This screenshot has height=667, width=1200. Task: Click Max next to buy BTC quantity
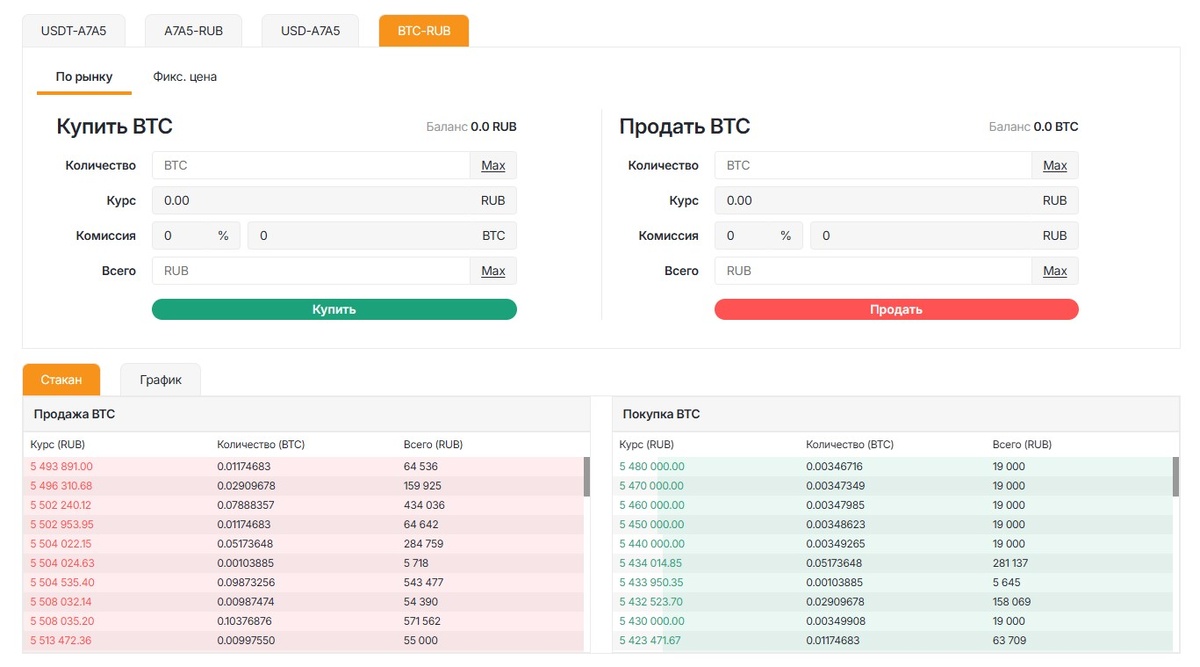tap(493, 165)
